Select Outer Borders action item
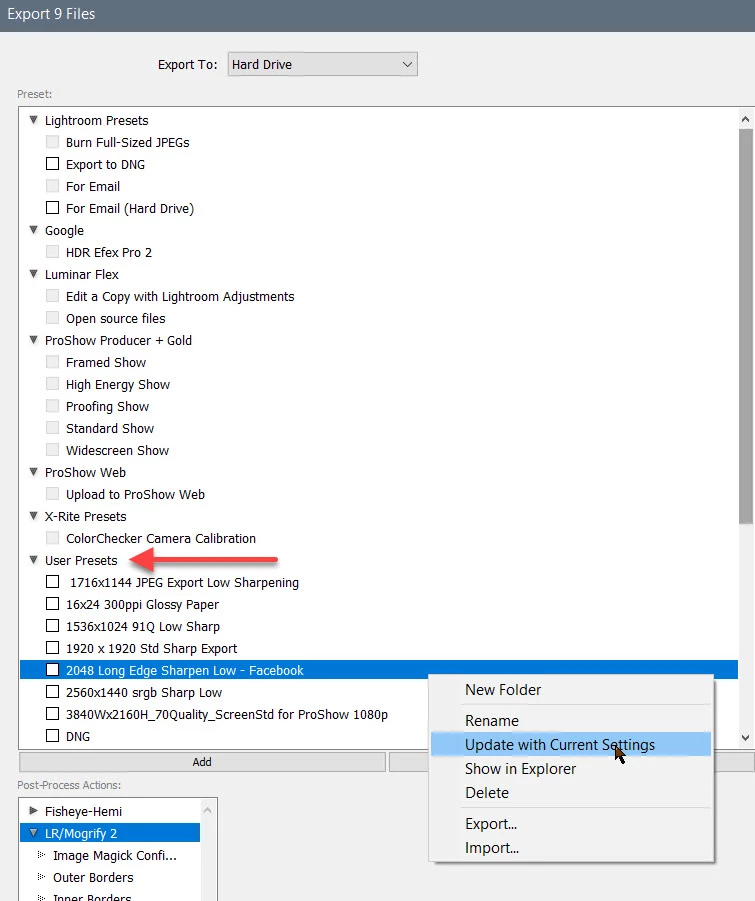This screenshot has width=755, height=901. pos(93,877)
